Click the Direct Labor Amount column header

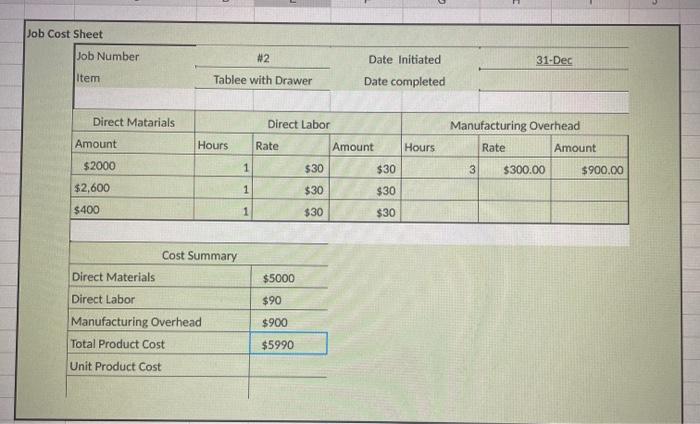[365, 147]
